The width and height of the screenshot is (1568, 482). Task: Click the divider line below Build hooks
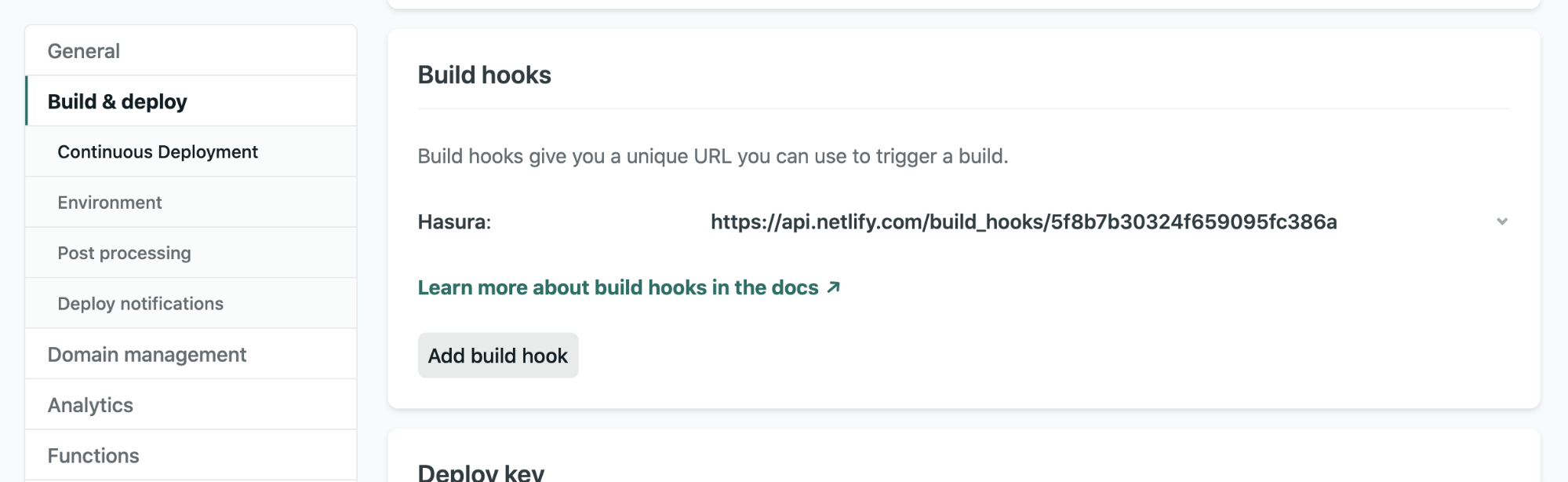point(963,109)
